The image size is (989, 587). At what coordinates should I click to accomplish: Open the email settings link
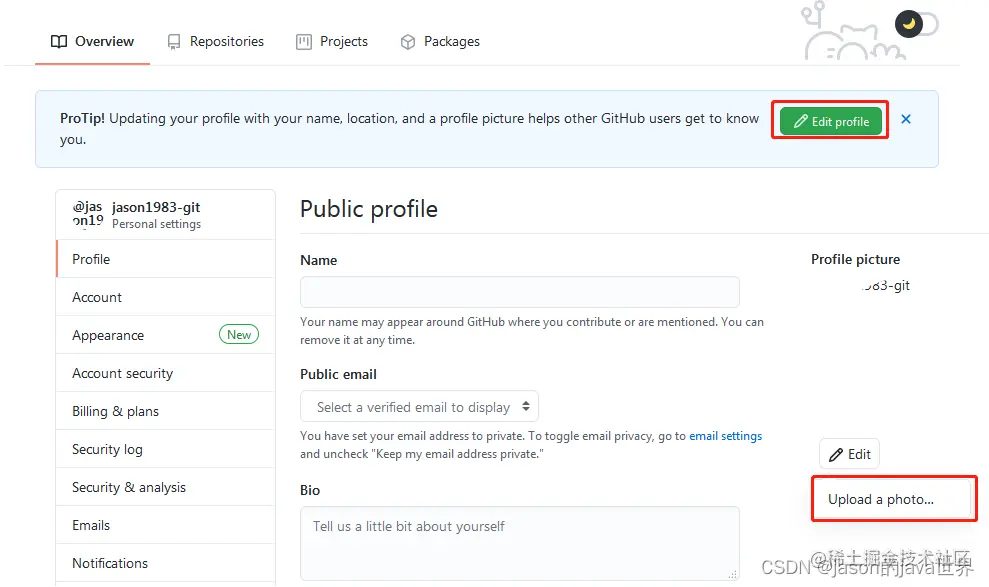pyautogui.click(x=726, y=436)
